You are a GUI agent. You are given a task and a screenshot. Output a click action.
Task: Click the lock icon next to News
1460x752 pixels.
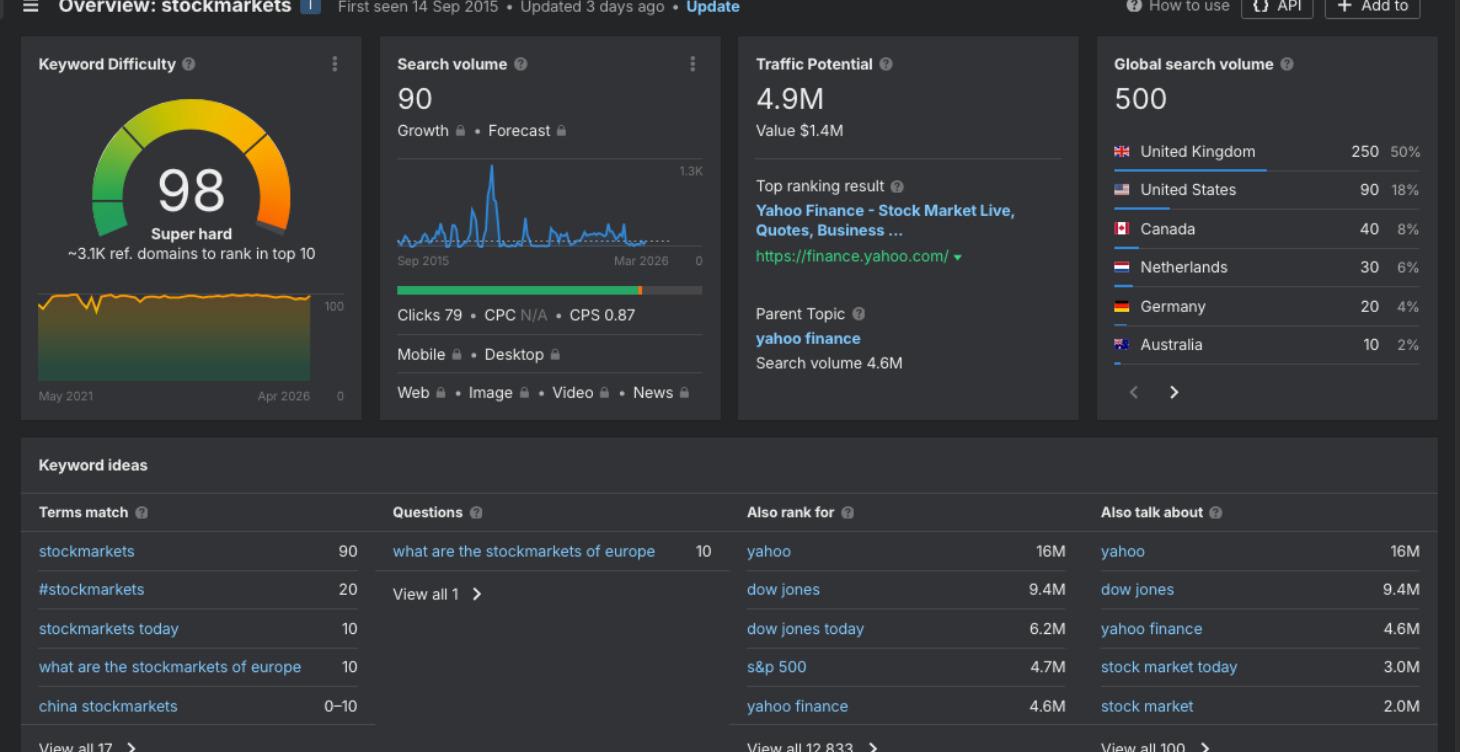coord(684,393)
